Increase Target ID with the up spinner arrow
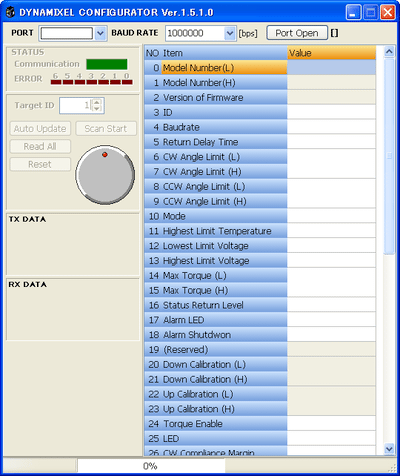 96,102
